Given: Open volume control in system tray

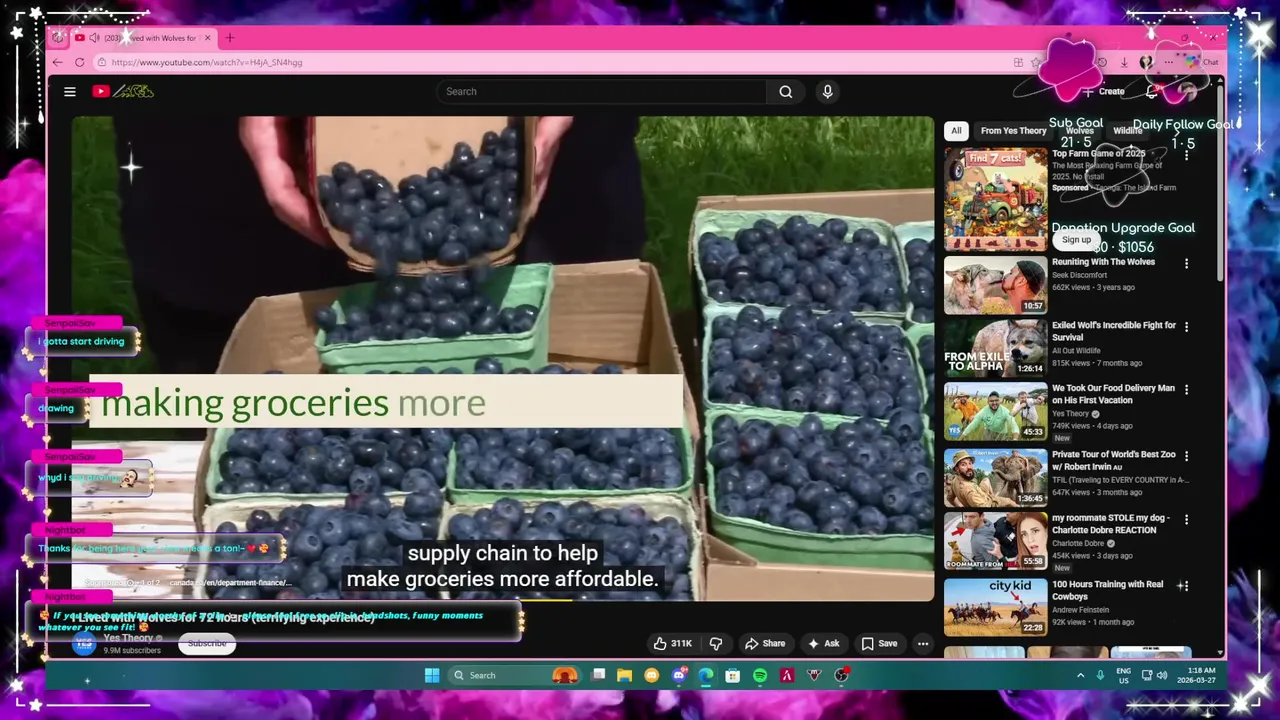Looking at the screenshot, I should pos(1161,675).
